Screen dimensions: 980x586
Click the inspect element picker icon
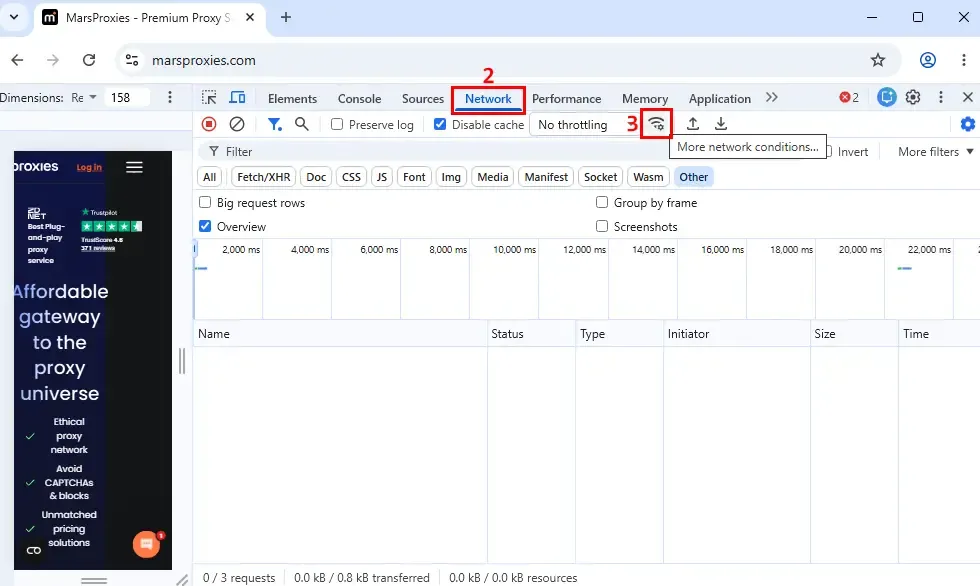click(209, 97)
